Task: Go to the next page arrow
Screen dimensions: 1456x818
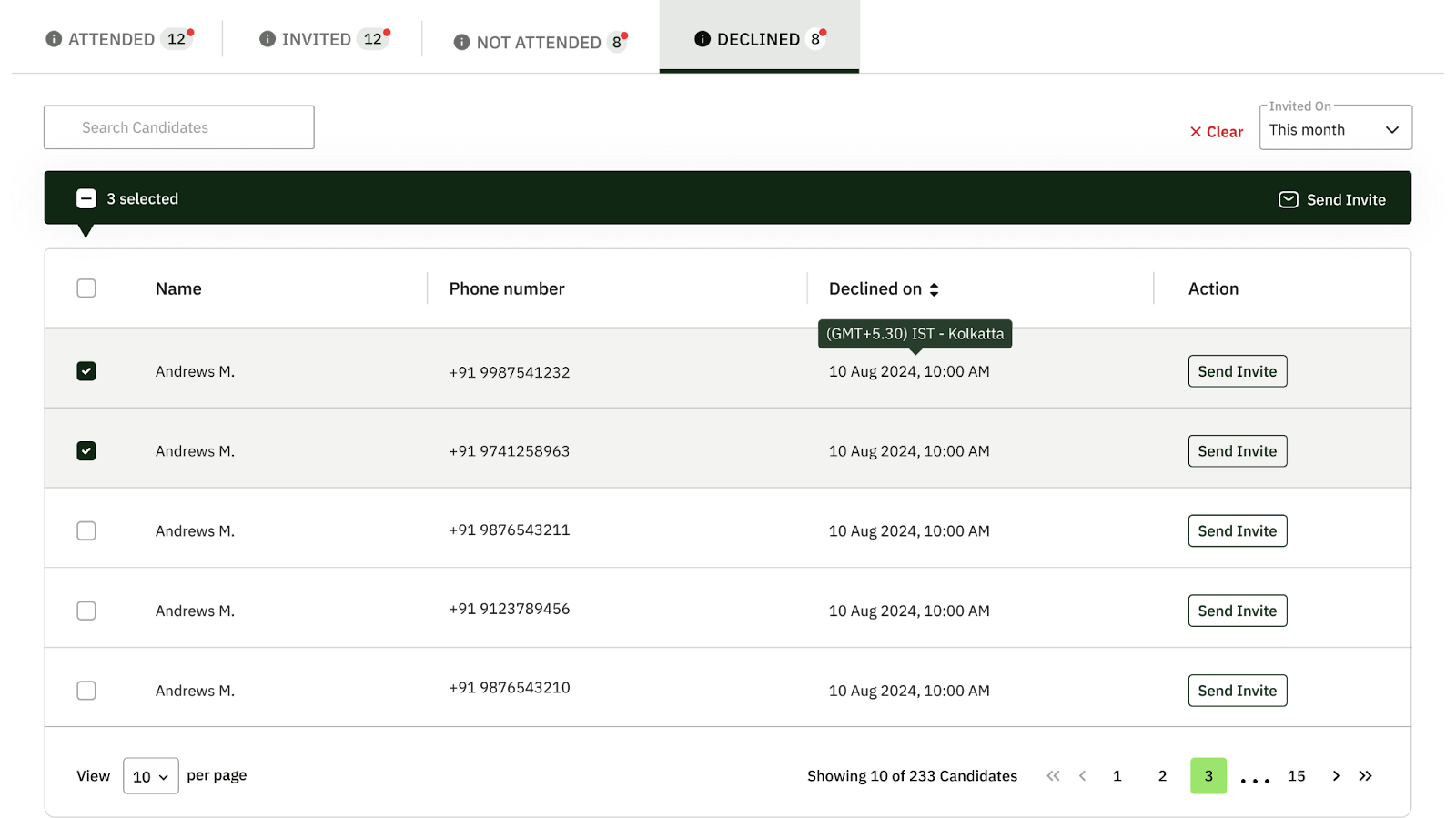Action: (x=1335, y=776)
